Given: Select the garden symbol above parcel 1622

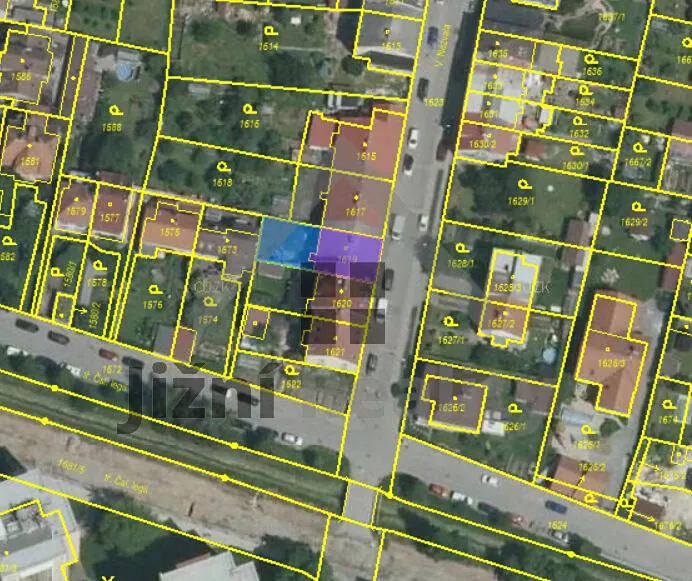Looking at the screenshot, I should click(x=290, y=370).
